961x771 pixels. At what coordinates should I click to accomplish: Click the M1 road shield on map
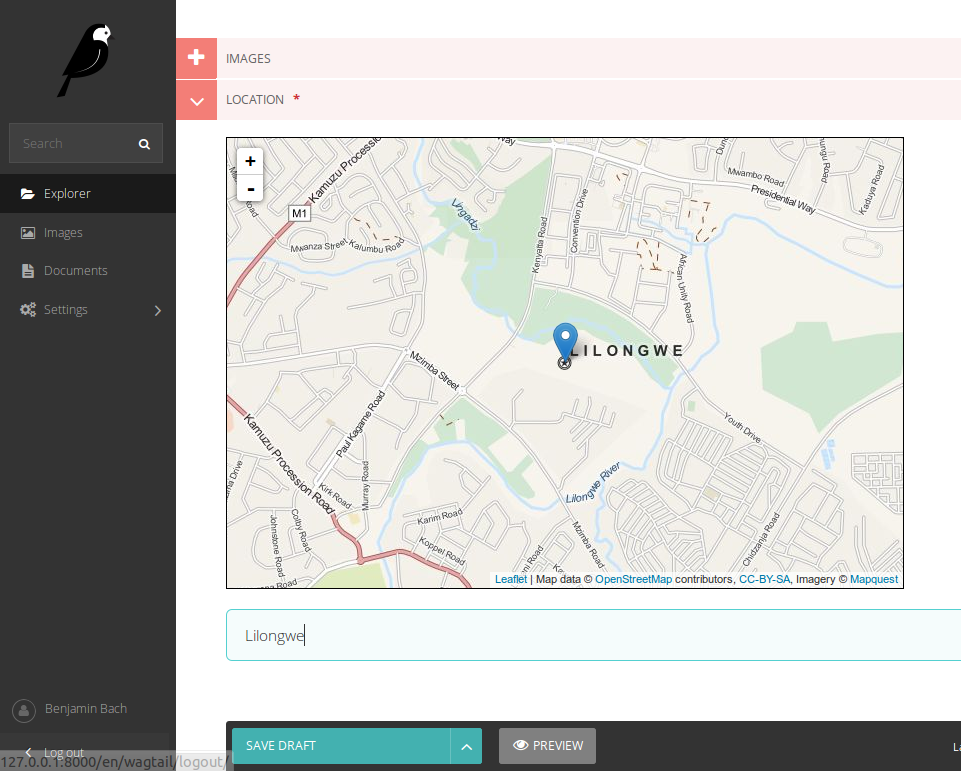pos(299,213)
